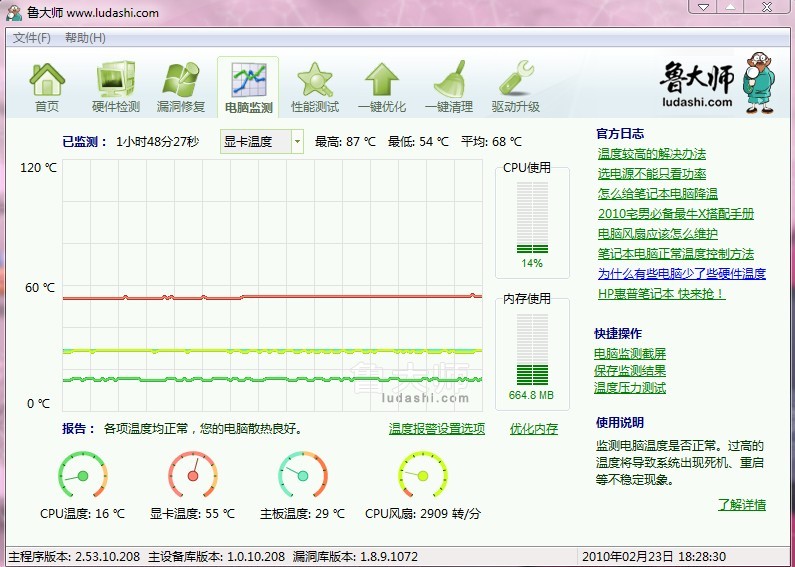This screenshot has height=567, width=795.
Task: Click the 使用说明 heading
Action: 620,422
